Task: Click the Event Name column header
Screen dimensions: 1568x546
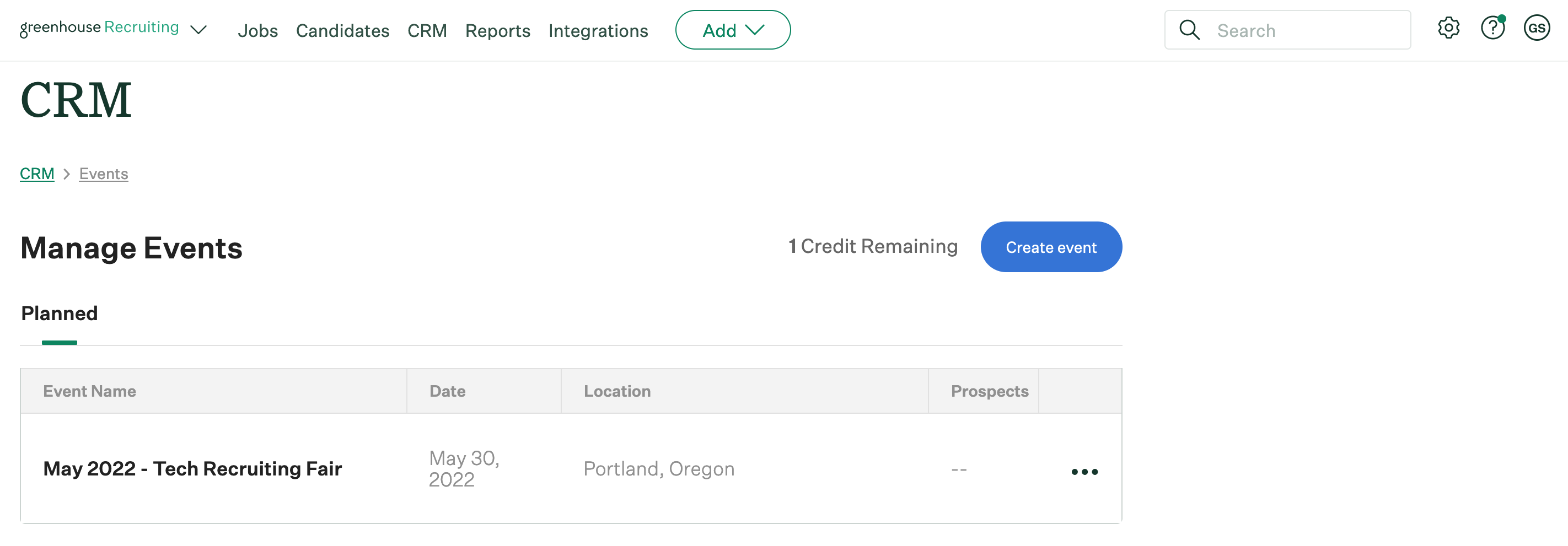Action: [89, 391]
